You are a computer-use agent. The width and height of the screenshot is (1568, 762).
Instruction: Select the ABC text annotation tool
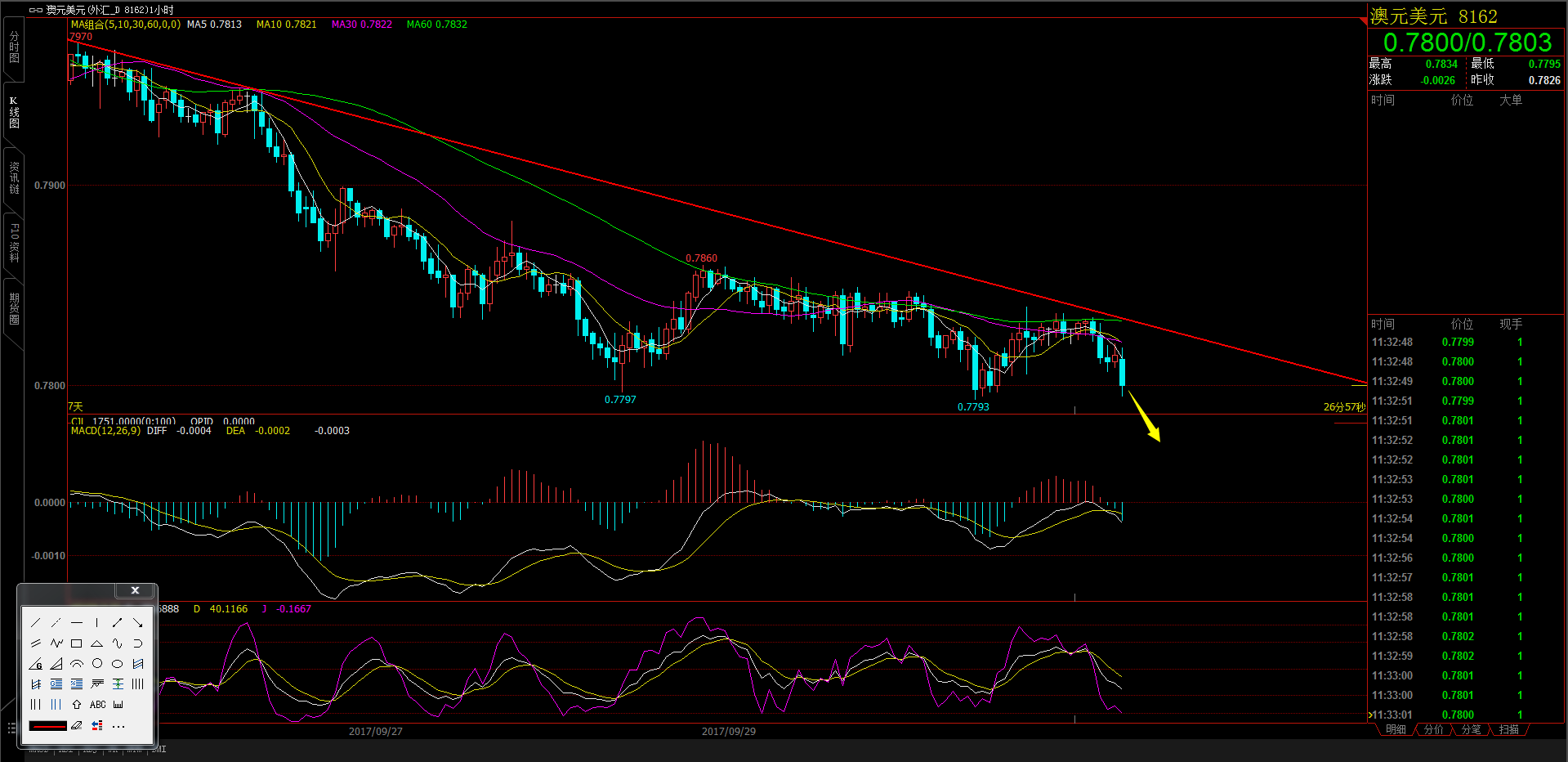click(97, 705)
